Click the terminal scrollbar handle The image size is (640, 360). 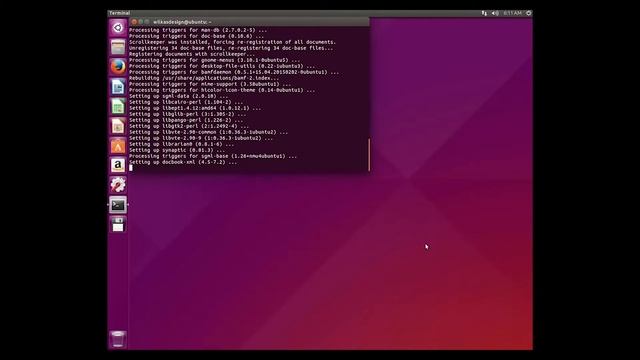(x=369, y=155)
